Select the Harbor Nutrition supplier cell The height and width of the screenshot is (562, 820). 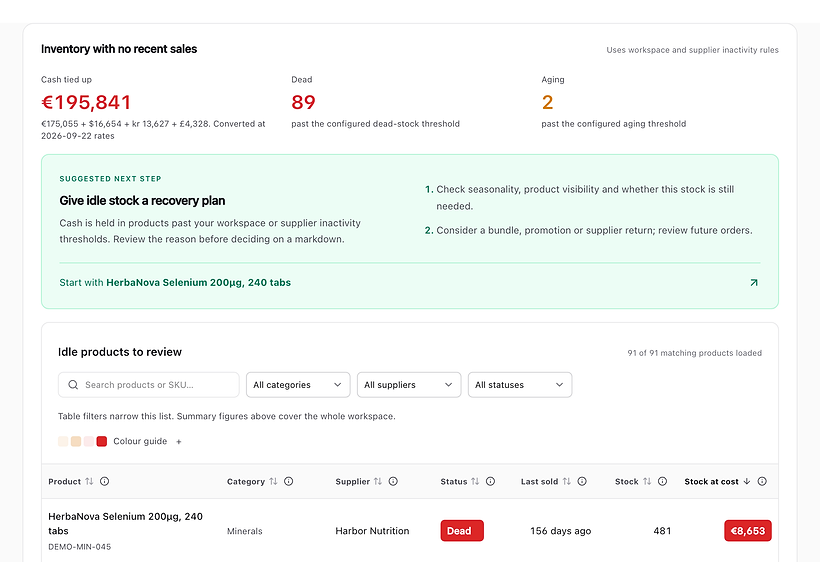(x=372, y=531)
